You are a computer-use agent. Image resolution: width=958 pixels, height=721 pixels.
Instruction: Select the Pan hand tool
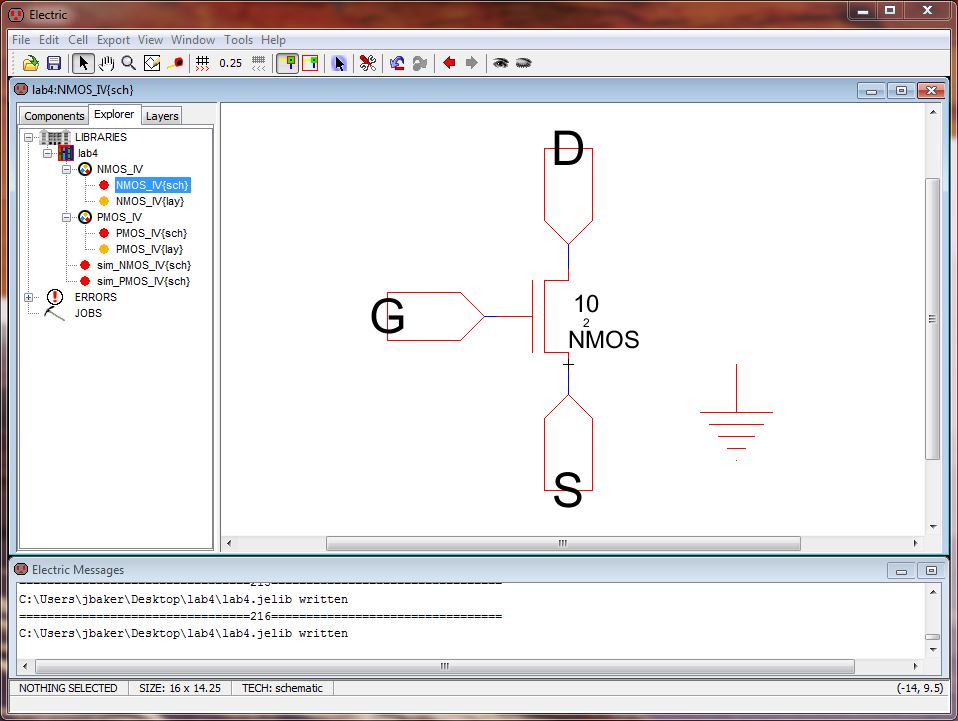[106, 63]
